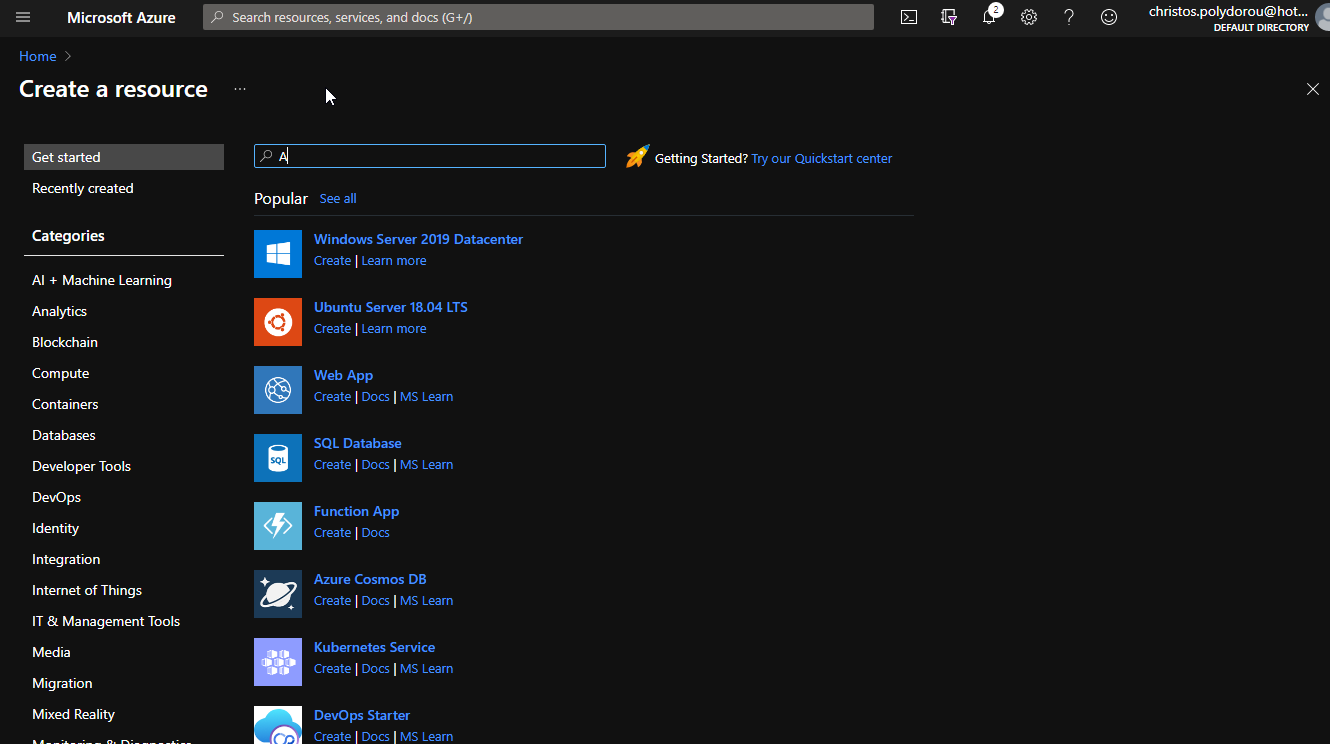
Task: Open the feedback smiley icon
Action: 1109,17
